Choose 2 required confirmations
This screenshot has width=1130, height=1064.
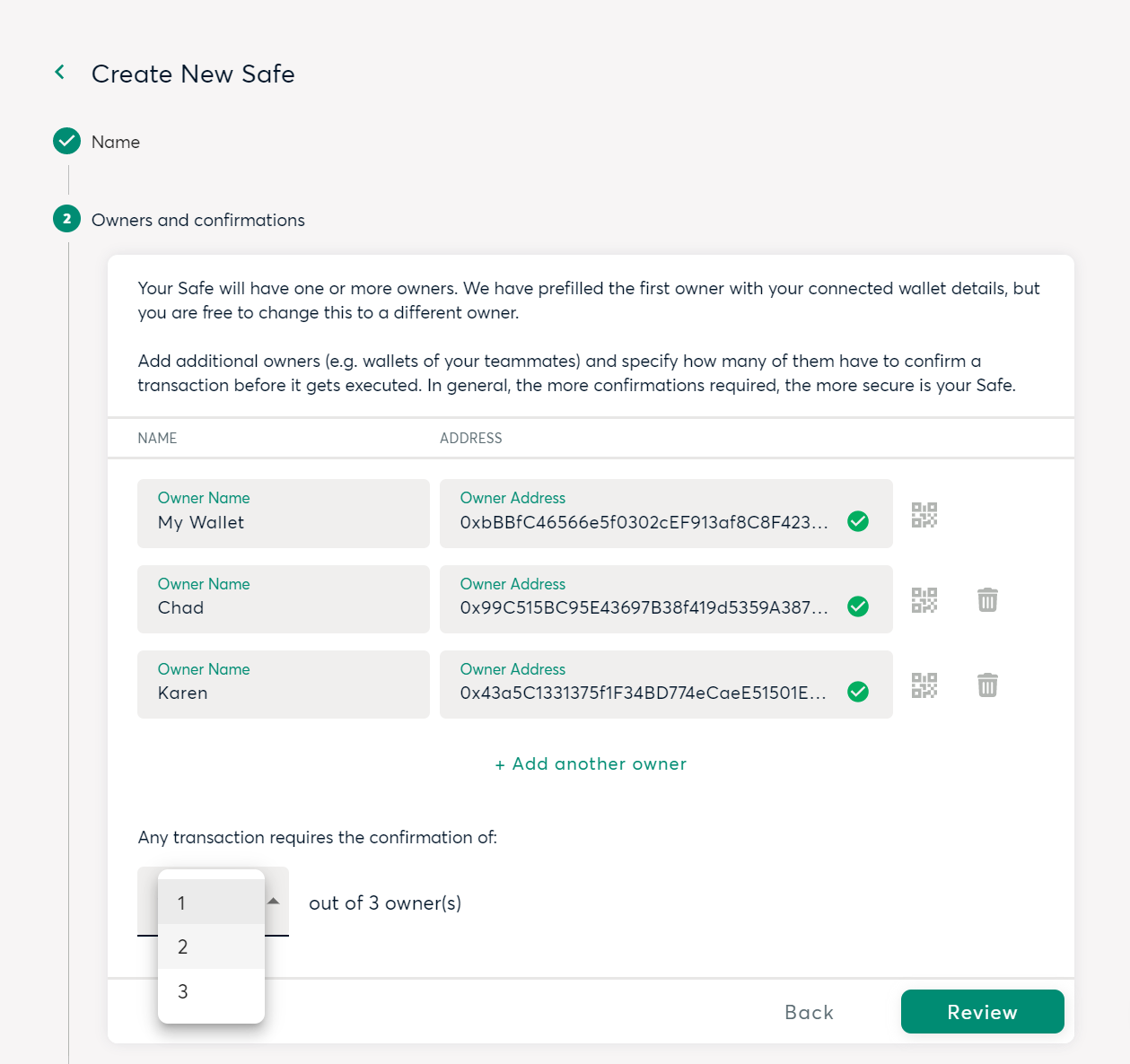[x=211, y=946]
